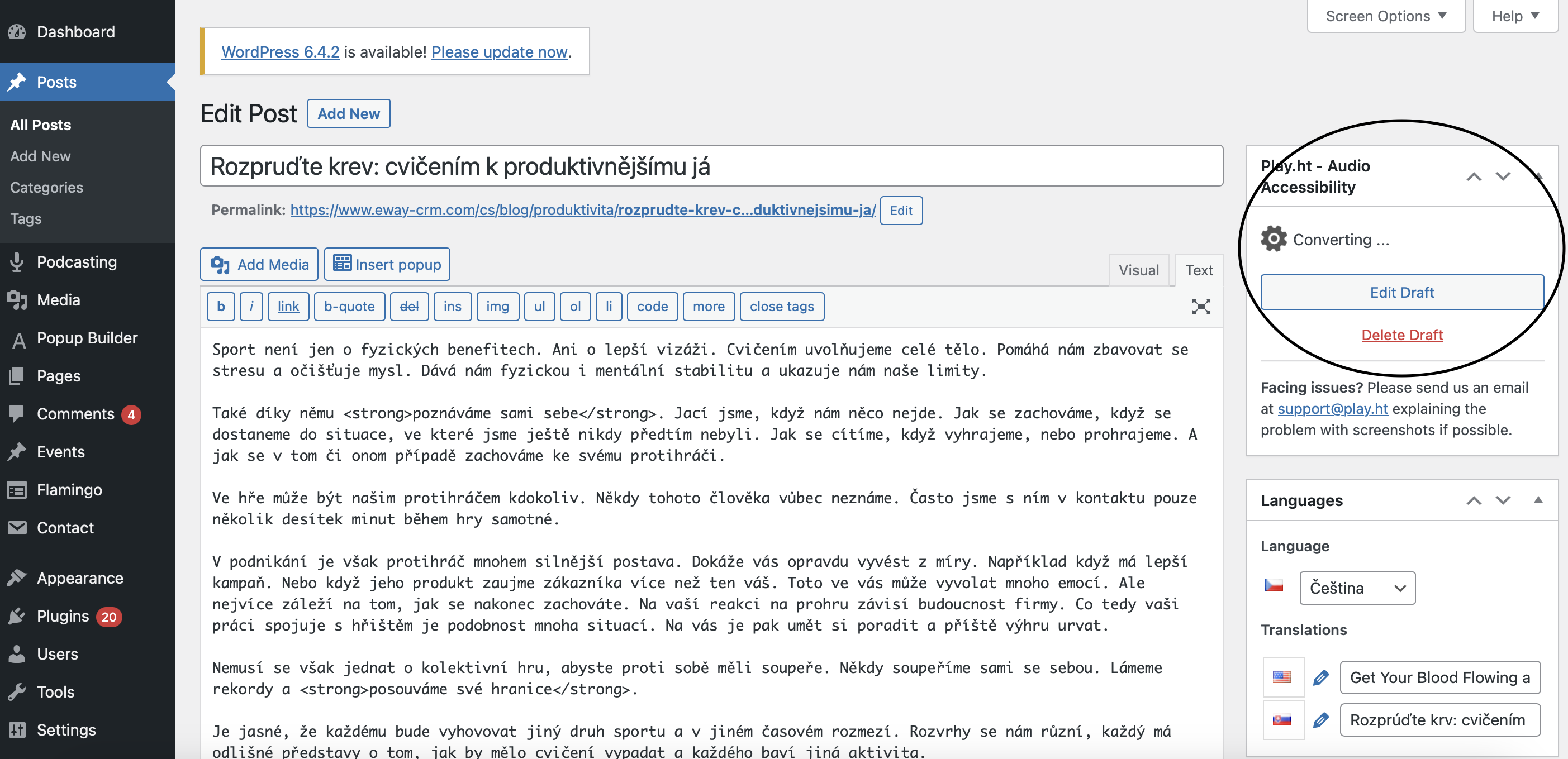The width and height of the screenshot is (1568, 759).
Task: Select Add New in Posts submenu
Action: click(40, 156)
